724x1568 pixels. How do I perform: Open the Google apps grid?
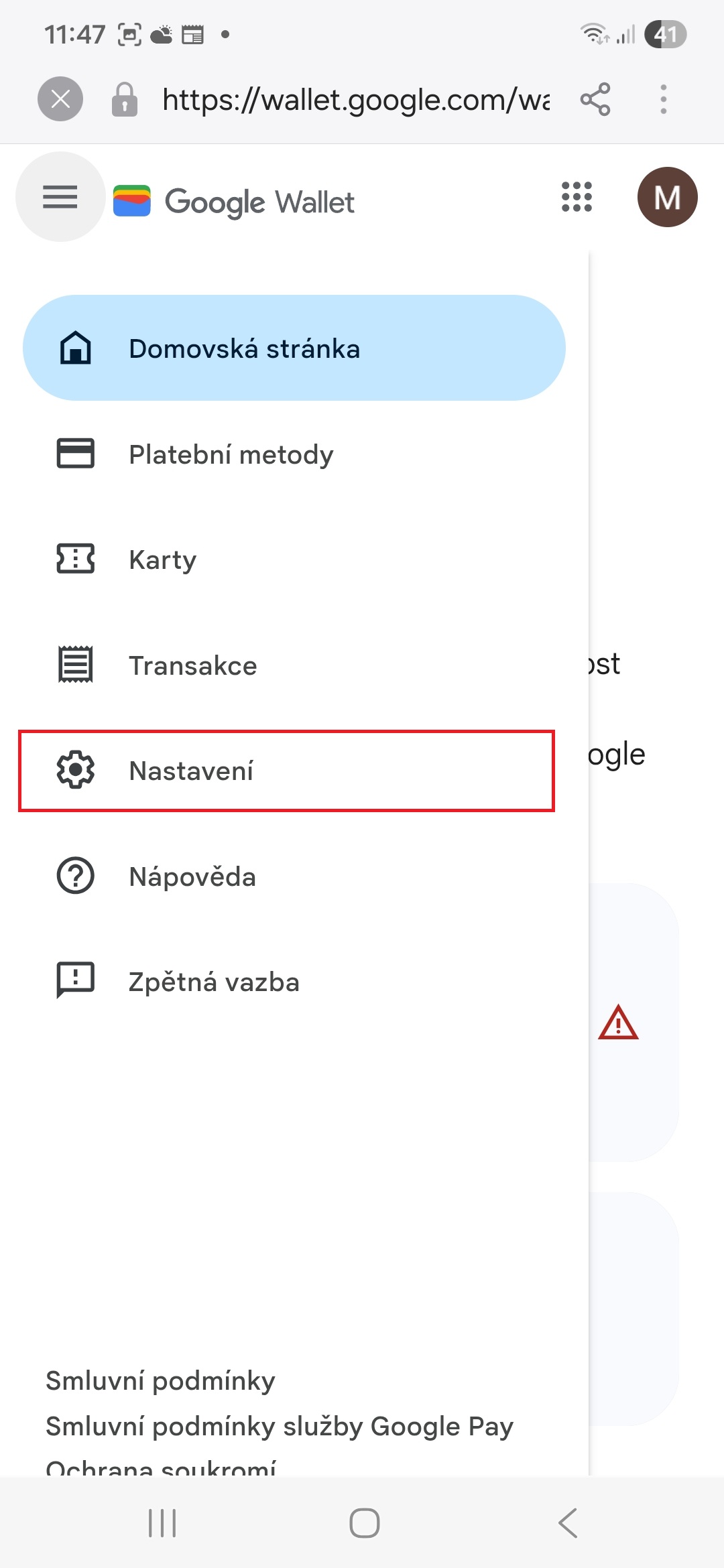point(577,197)
